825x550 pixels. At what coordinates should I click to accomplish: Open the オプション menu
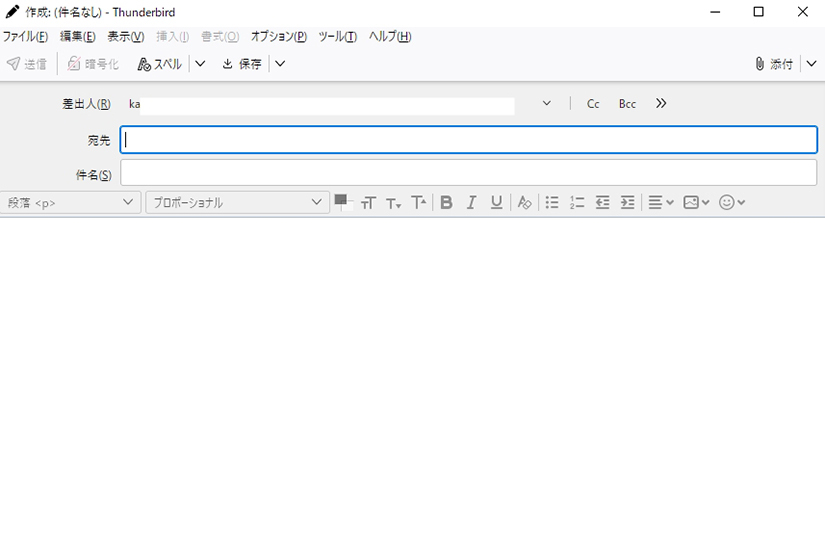(278, 37)
